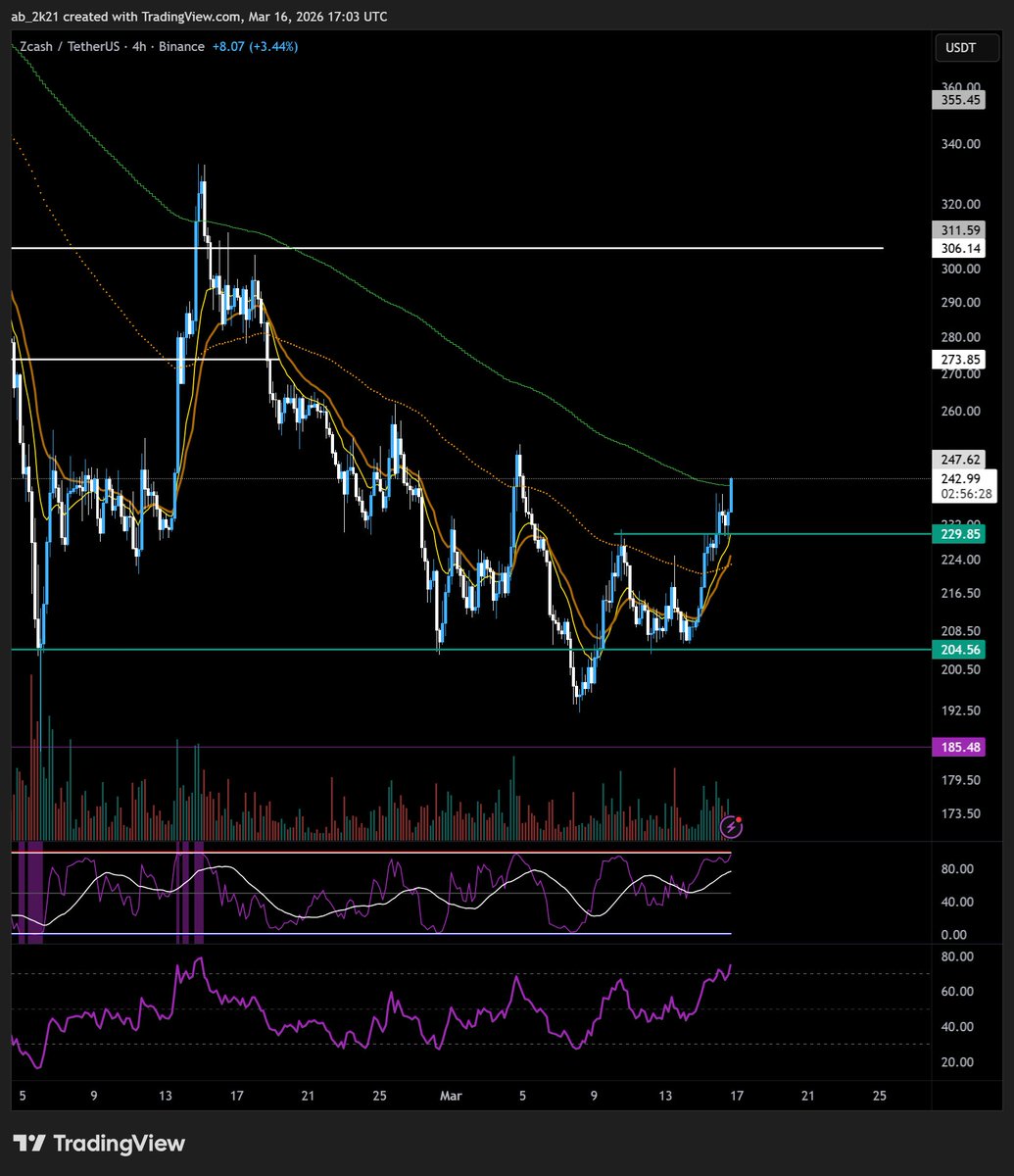The height and width of the screenshot is (1176, 1014).
Task: Click the 173.50 price axis label
Action: pos(960,813)
